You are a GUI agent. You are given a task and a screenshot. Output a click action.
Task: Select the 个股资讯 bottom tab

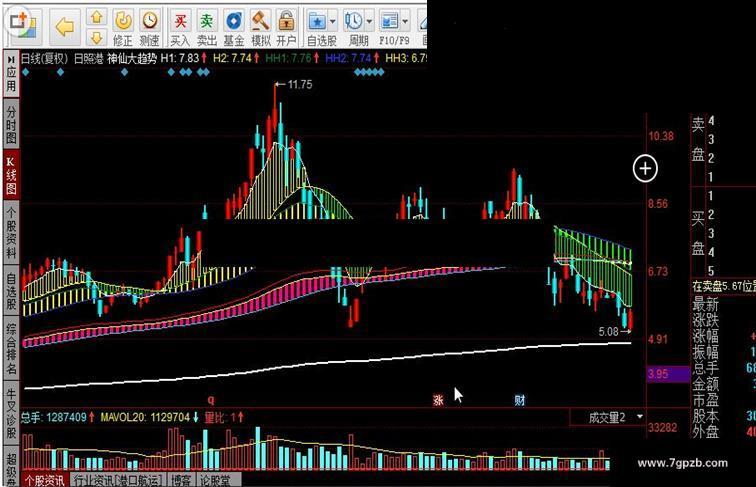pyautogui.click(x=44, y=480)
